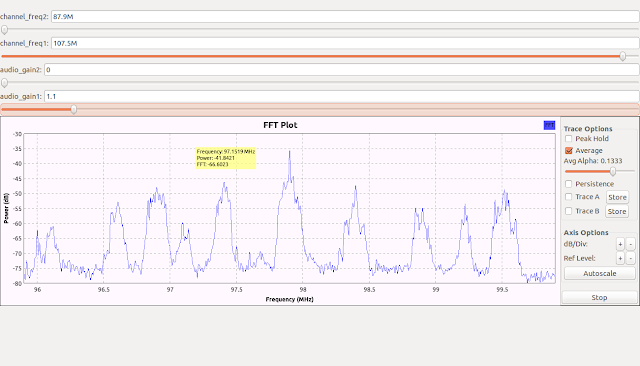Click the blue FFT legend icon
The height and width of the screenshot is (366, 640).
tap(549, 125)
